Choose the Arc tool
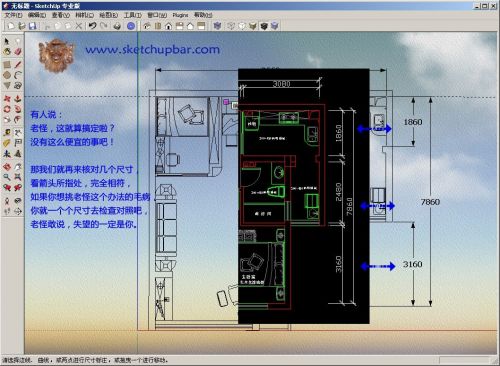500x366 pixels. tap(18, 75)
